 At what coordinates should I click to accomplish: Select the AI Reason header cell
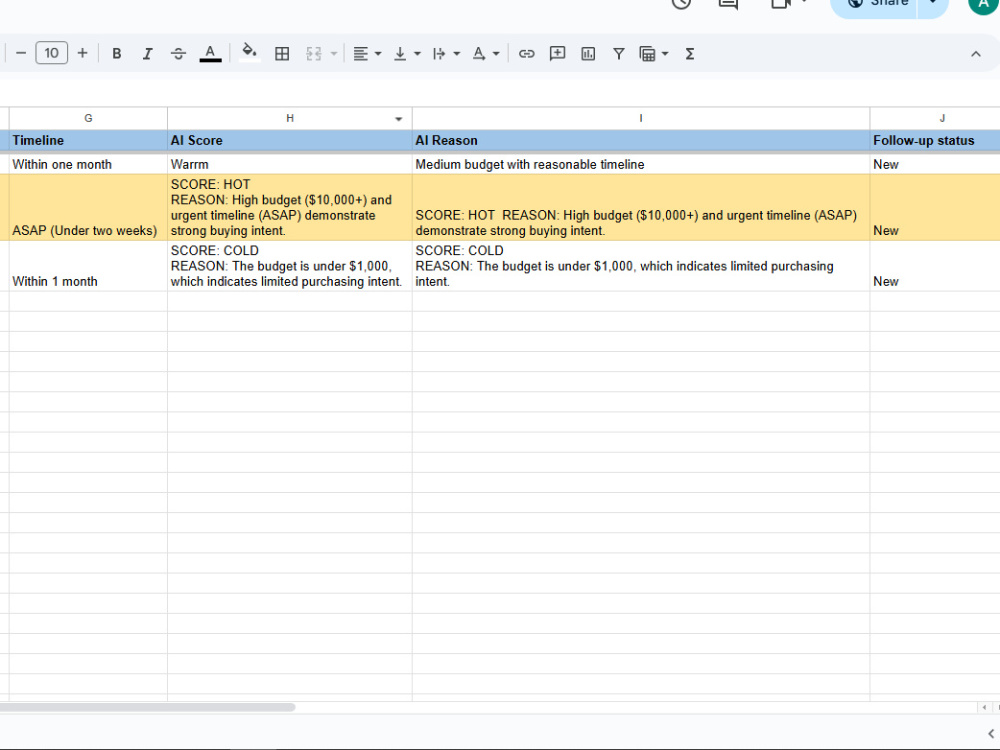641,140
